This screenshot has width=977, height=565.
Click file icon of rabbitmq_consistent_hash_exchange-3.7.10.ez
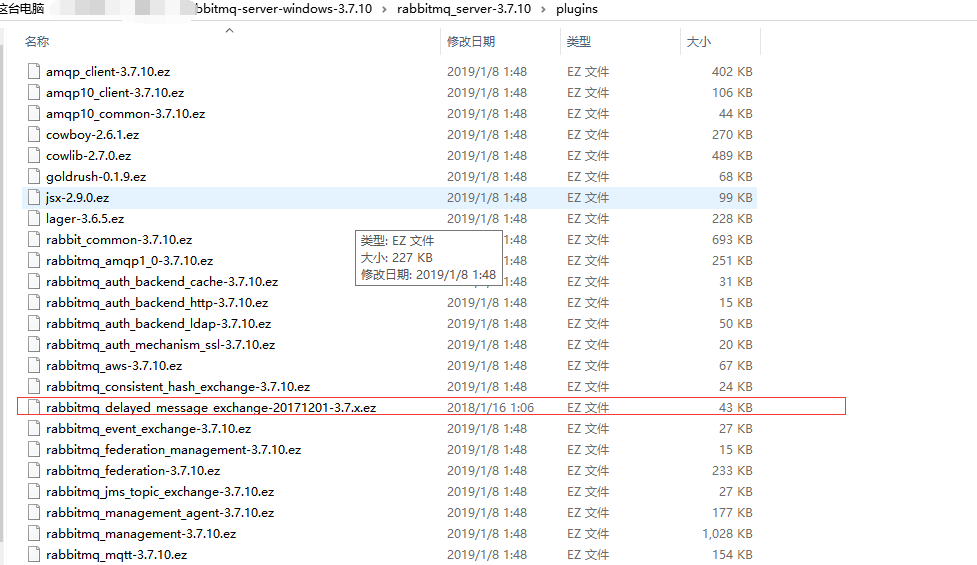[x=34, y=386]
